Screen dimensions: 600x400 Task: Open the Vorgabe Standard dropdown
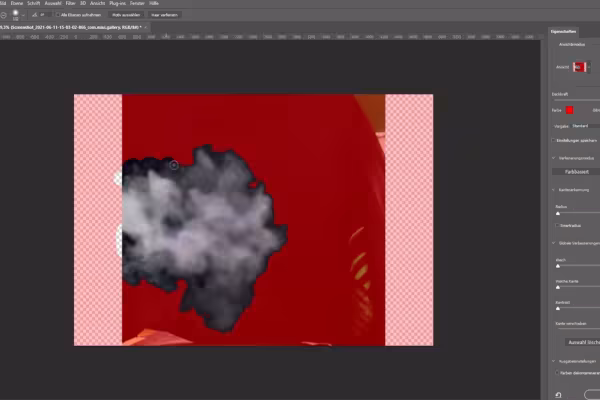[585, 126]
